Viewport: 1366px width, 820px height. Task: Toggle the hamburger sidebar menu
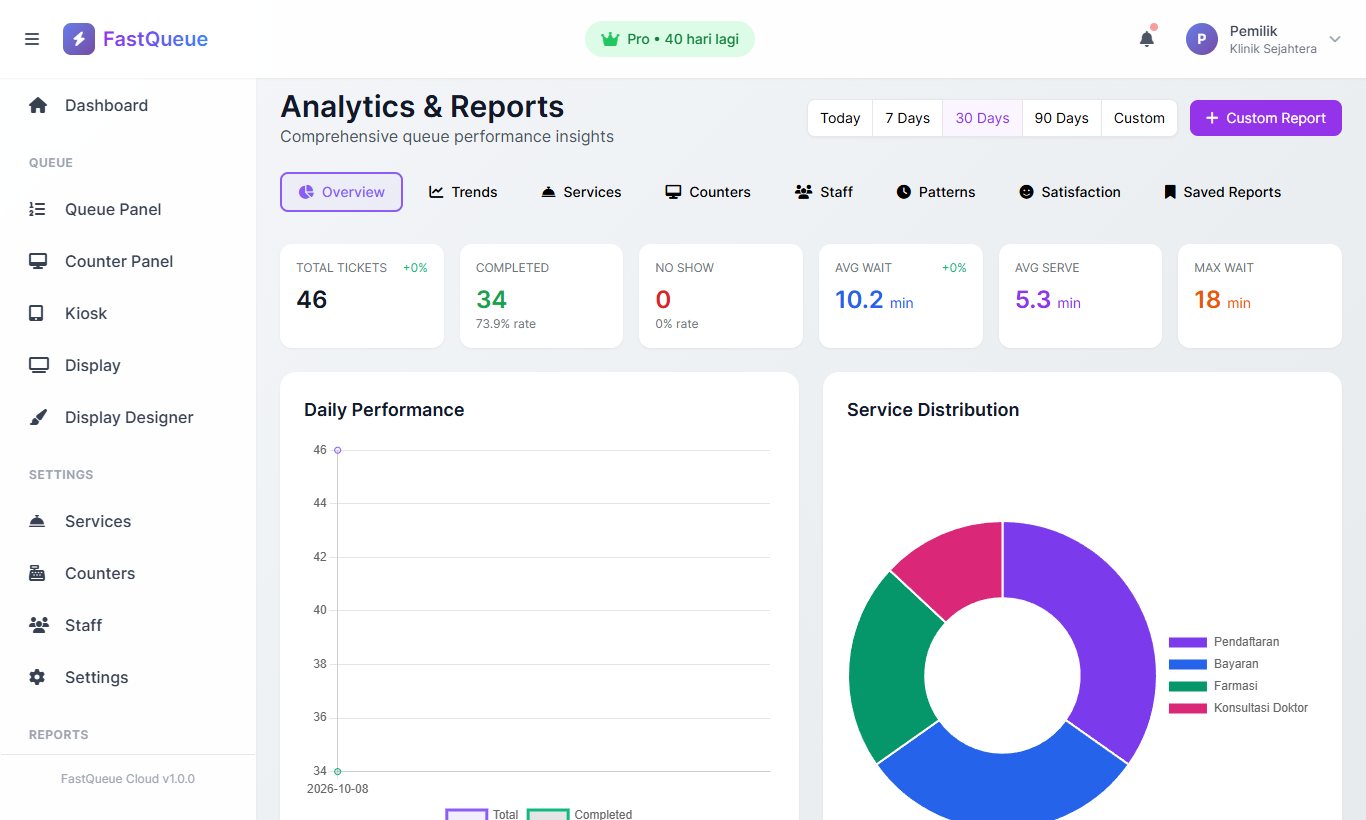tap(32, 39)
